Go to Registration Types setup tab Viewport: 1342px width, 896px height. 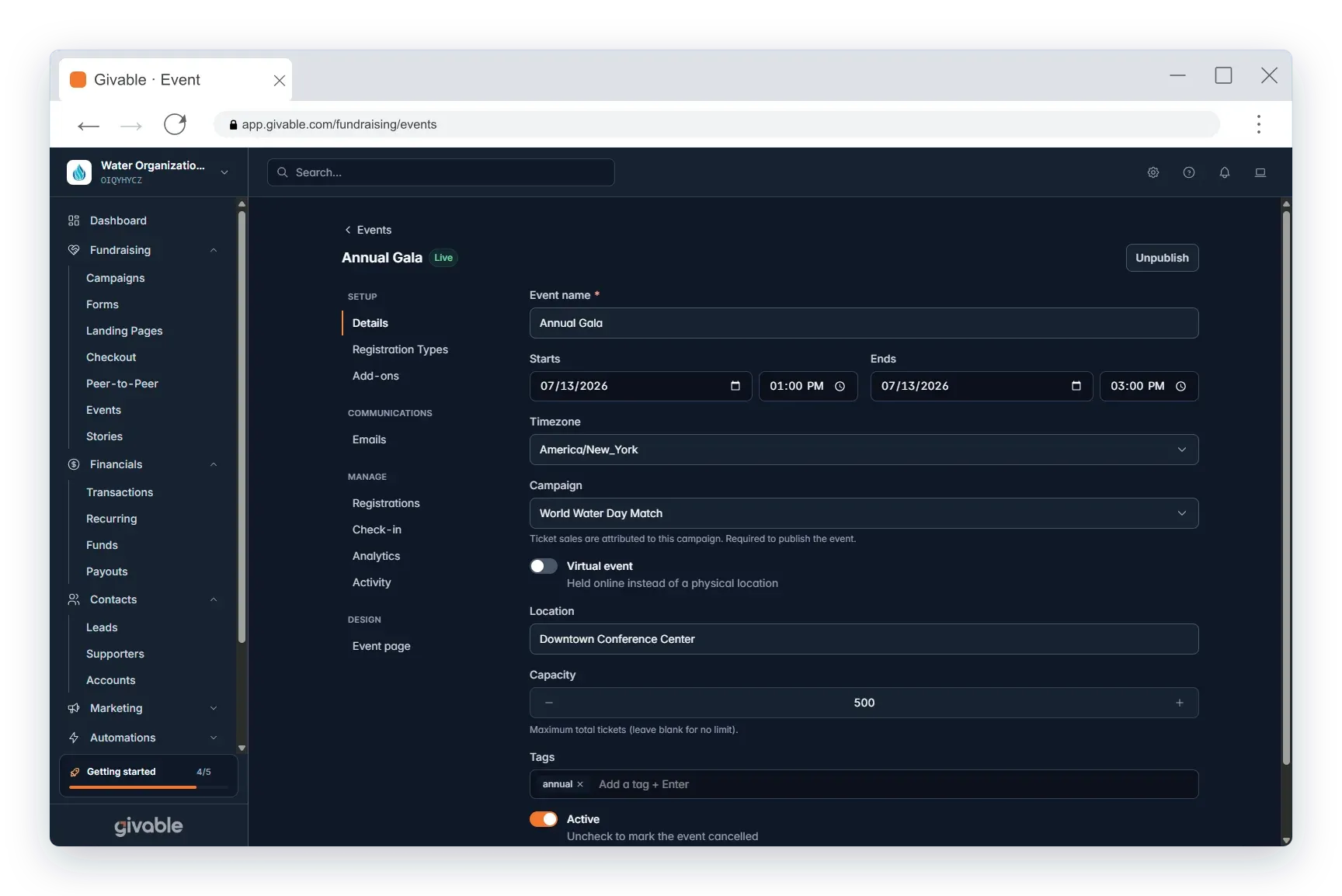400,349
